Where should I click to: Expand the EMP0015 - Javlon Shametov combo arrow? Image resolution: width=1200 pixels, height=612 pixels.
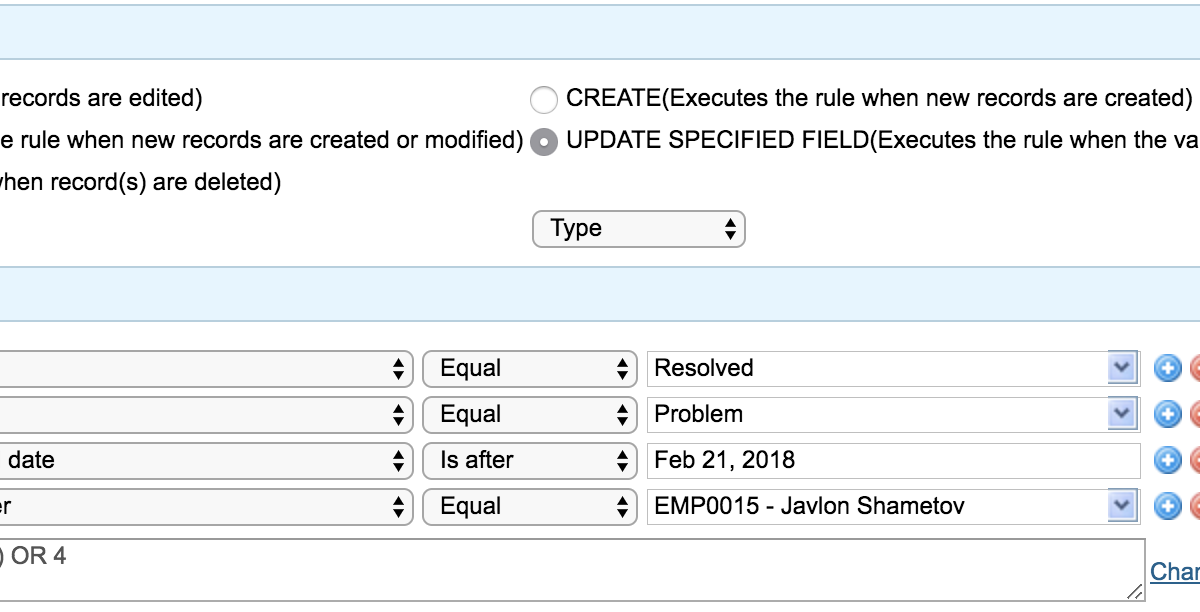(1122, 506)
